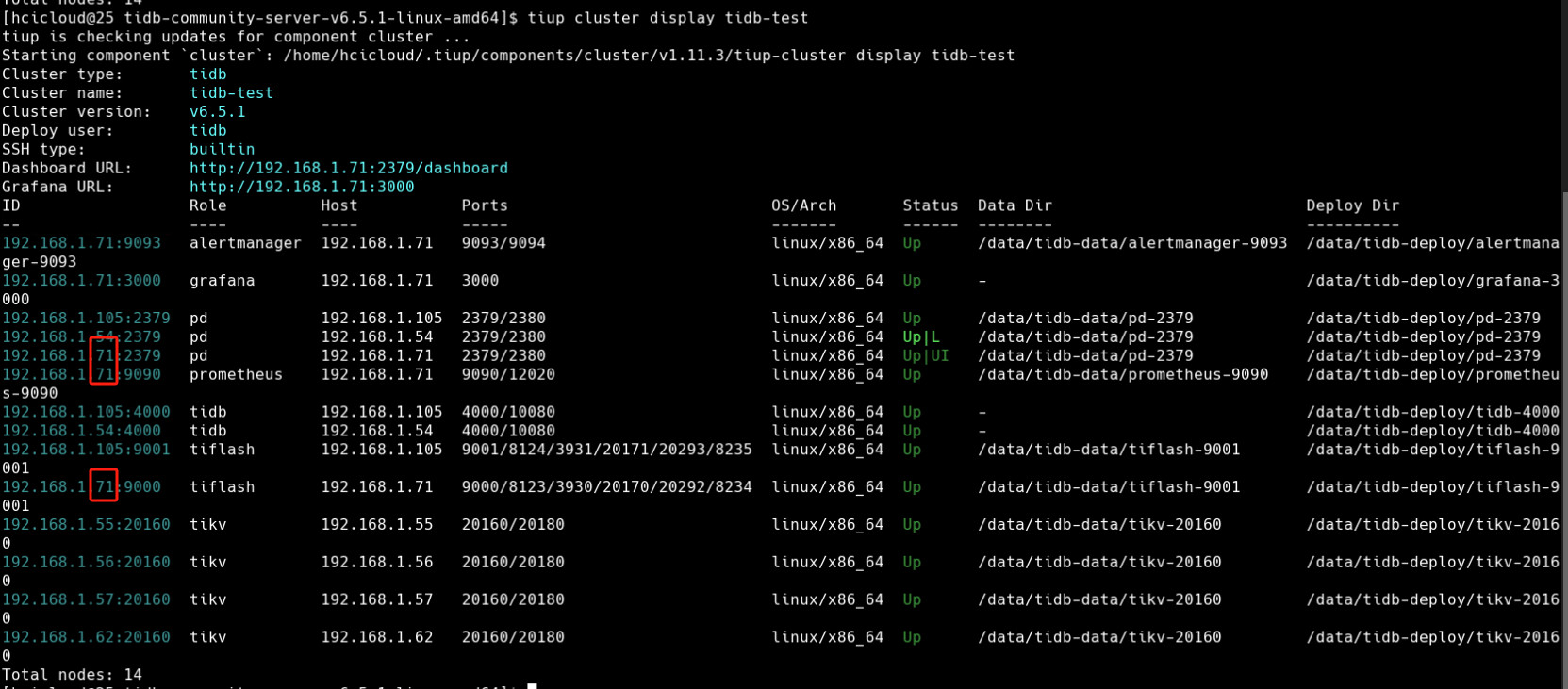Screen dimensions: 1568x689
Task: Select the tikv node ID 192.168.1.62:20160
Action: (86, 637)
